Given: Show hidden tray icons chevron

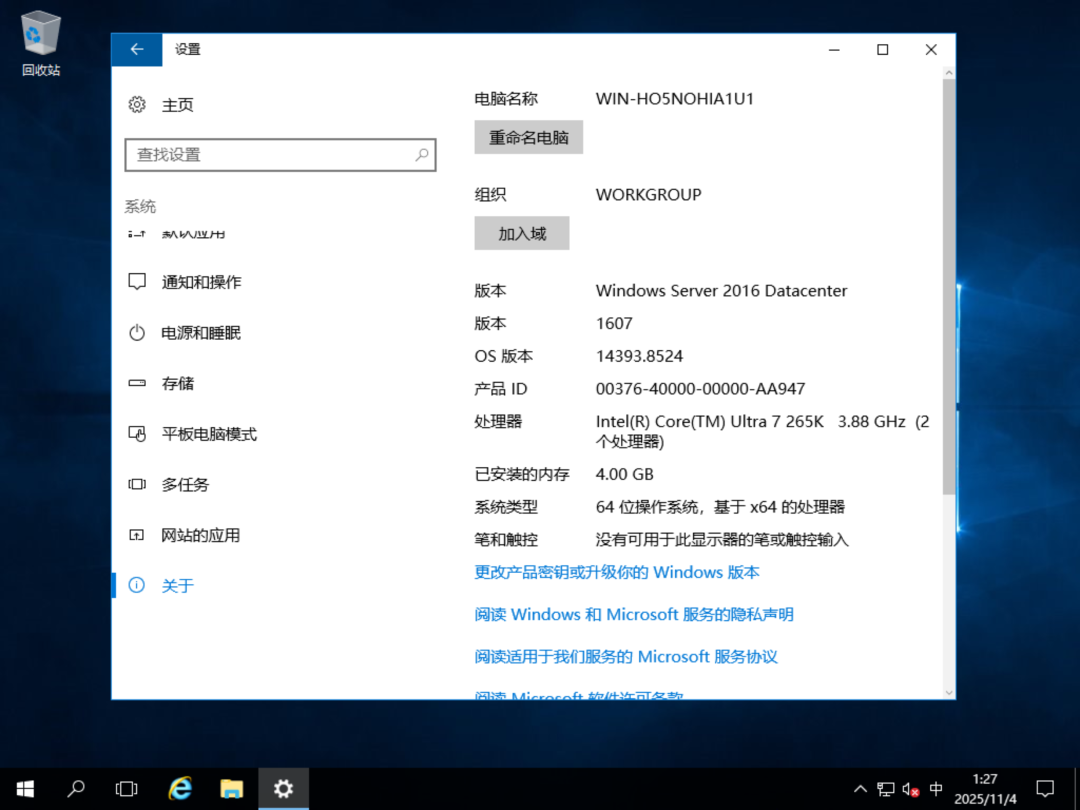Looking at the screenshot, I should (x=860, y=789).
